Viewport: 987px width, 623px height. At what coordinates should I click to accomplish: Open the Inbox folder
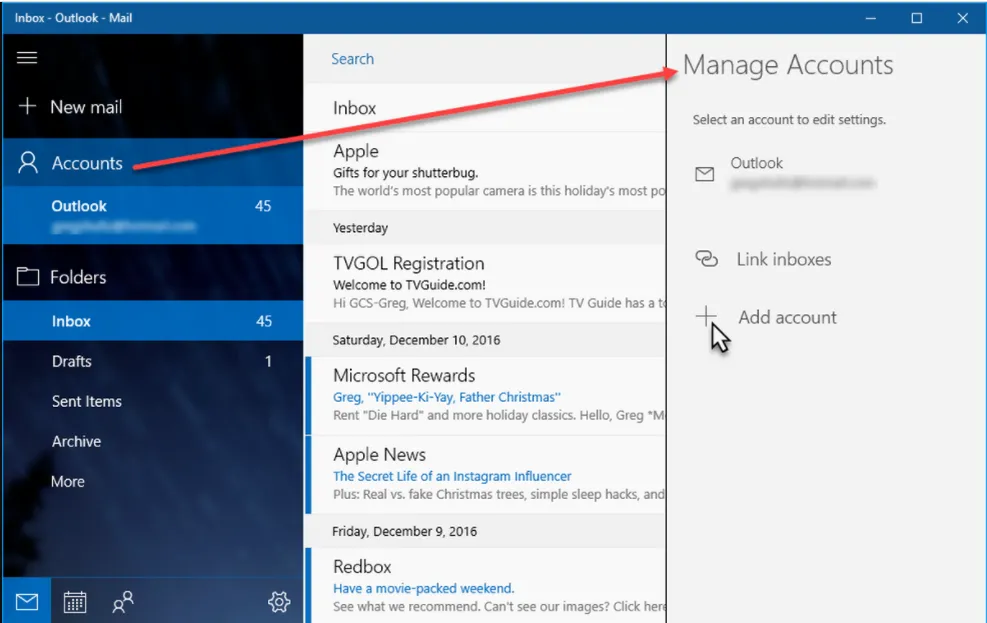(x=72, y=321)
